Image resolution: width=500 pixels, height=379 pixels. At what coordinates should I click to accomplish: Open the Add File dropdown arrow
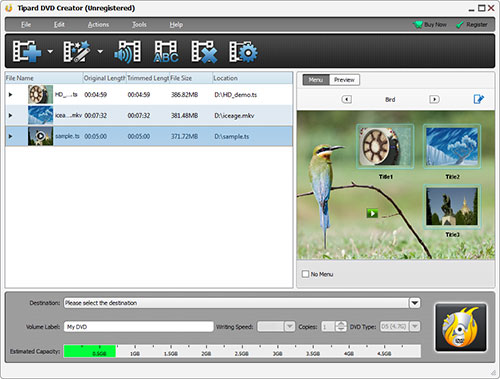50,51
